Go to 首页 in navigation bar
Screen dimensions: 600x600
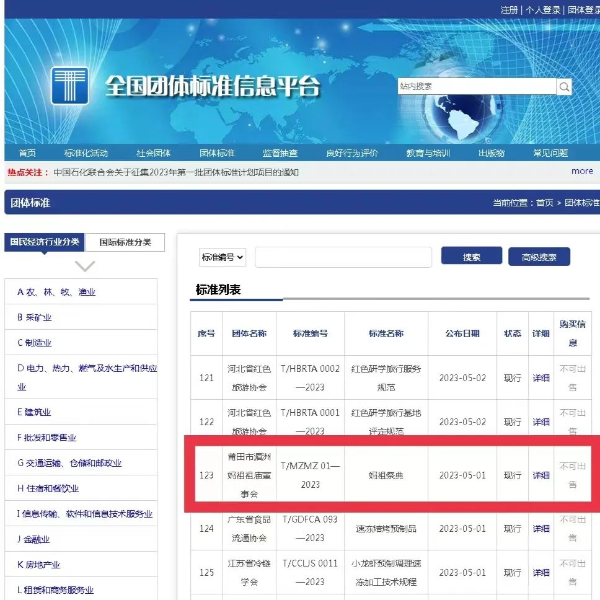point(27,153)
